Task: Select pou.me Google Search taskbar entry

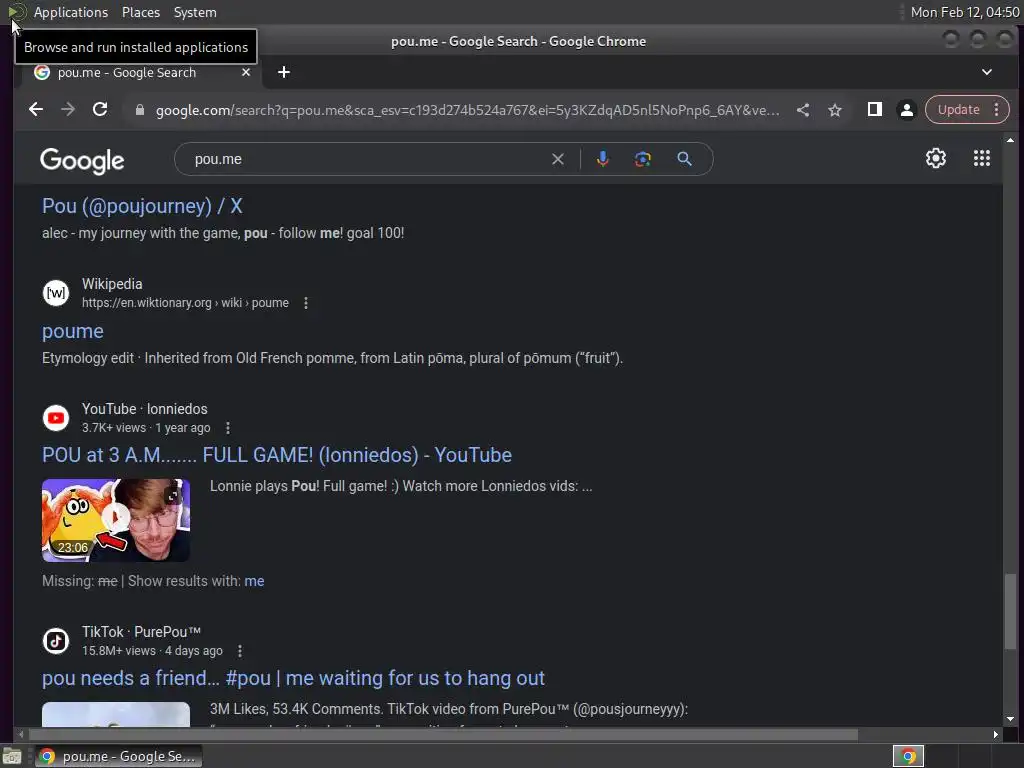Action: 118,756
